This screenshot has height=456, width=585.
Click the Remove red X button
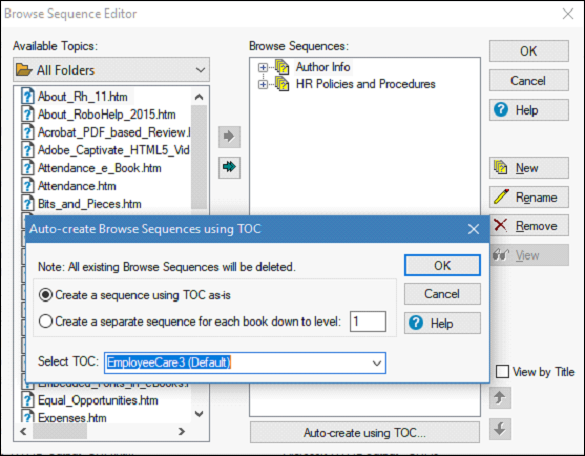pos(529,225)
